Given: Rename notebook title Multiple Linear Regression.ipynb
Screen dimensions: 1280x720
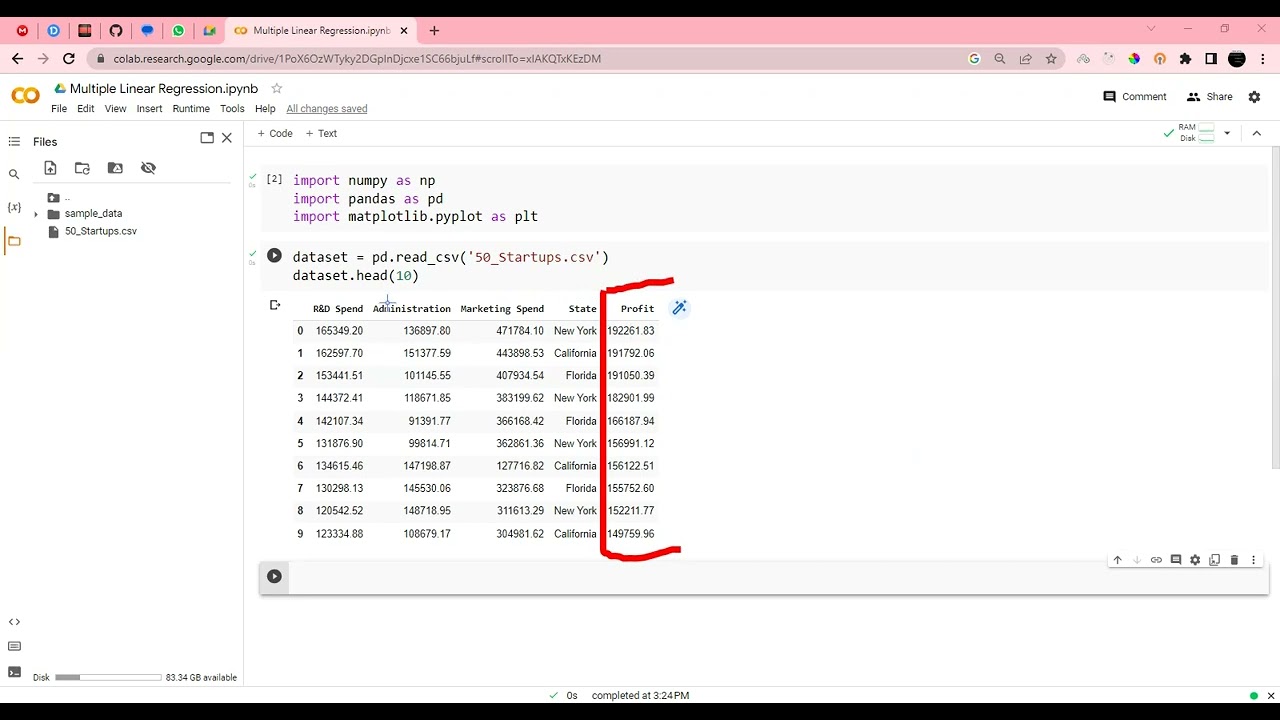Looking at the screenshot, I should coord(164,89).
